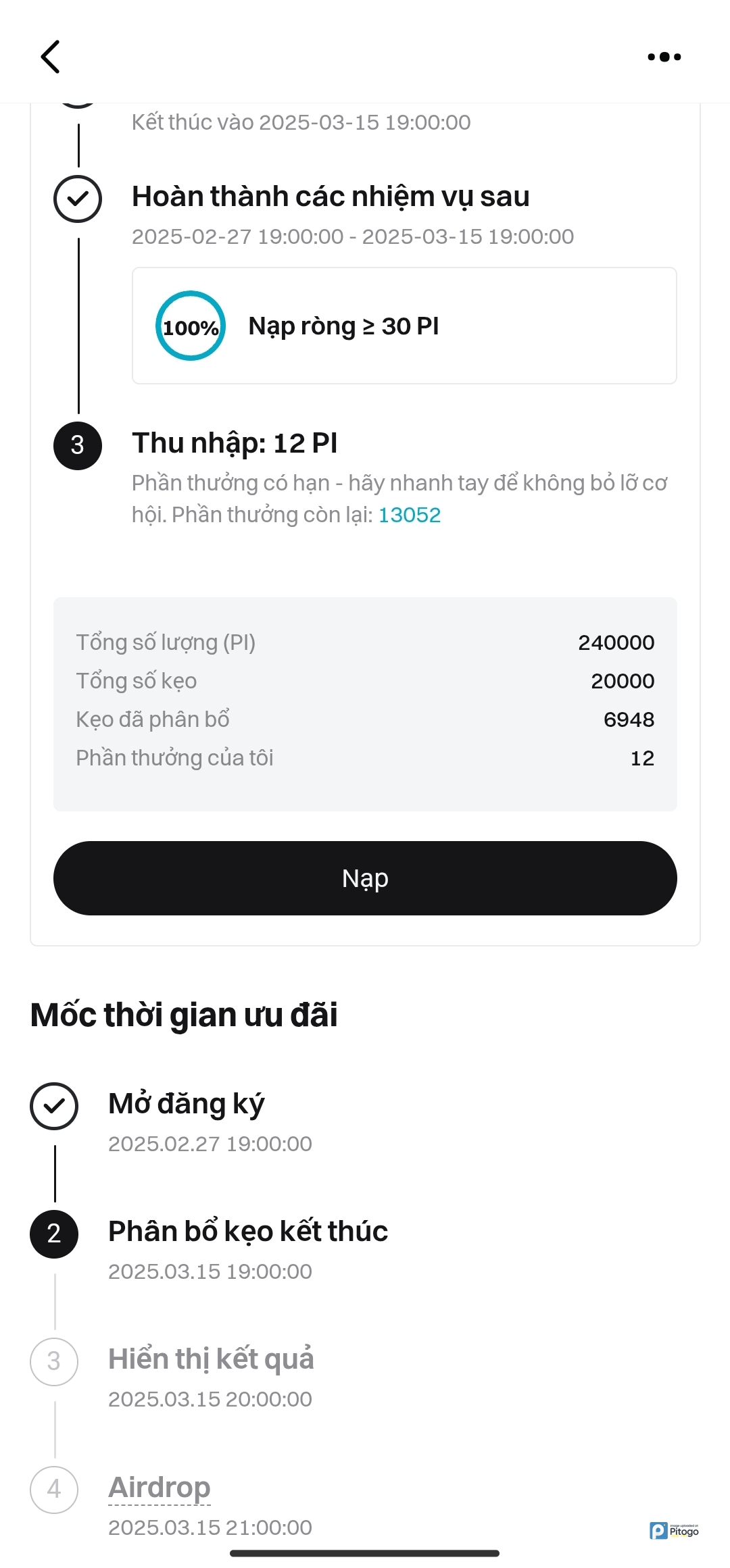The width and height of the screenshot is (730, 1568).
Task: Tap the step 2 circle for Phân bổ kẹo kết thúc
Action: [54, 1234]
